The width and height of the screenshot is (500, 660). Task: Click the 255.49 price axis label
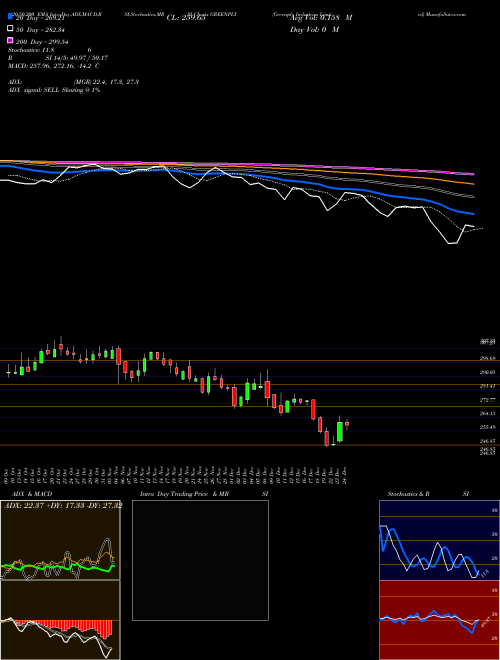[x=488, y=427]
